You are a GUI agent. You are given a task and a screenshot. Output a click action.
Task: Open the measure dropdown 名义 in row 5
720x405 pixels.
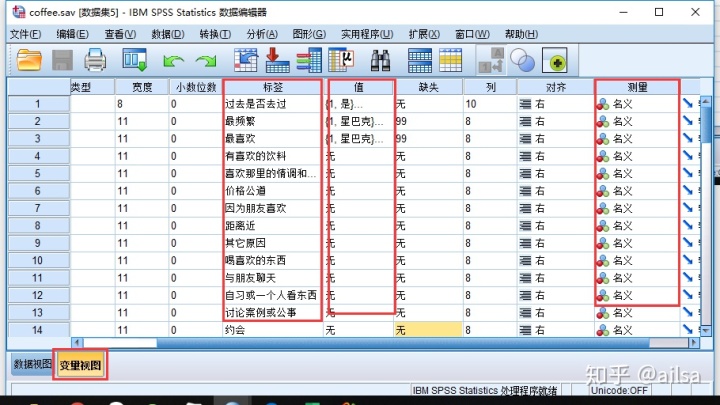point(637,174)
